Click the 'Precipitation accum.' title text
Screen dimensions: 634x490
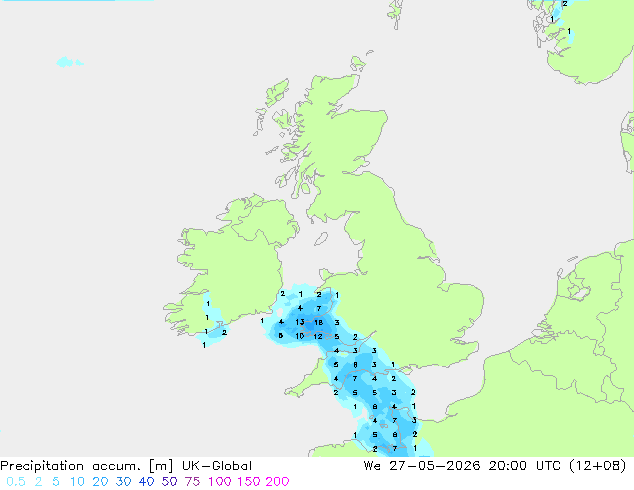tap(70, 466)
